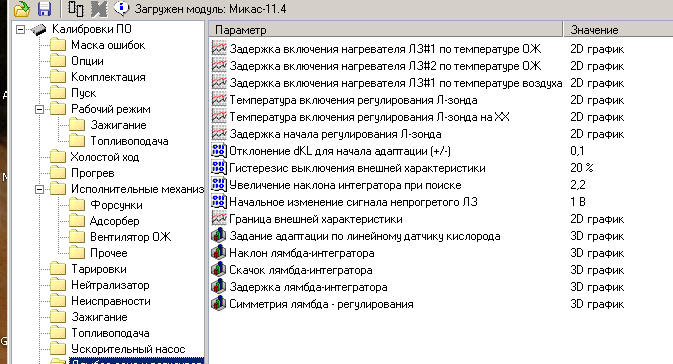The height and width of the screenshot is (364, 673).
Task: Click 3D icon for Симметрия лямбда - регулирования
Action: pyautogui.click(x=219, y=303)
